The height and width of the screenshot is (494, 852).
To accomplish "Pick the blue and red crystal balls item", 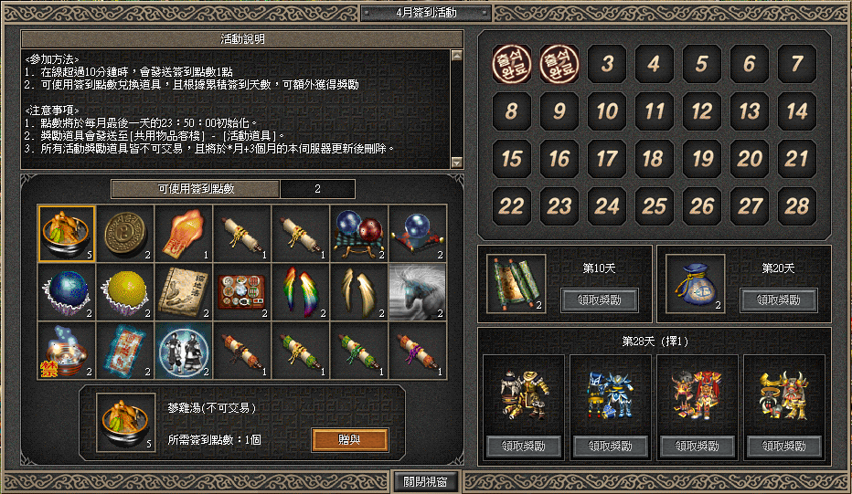I will point(359,234).
